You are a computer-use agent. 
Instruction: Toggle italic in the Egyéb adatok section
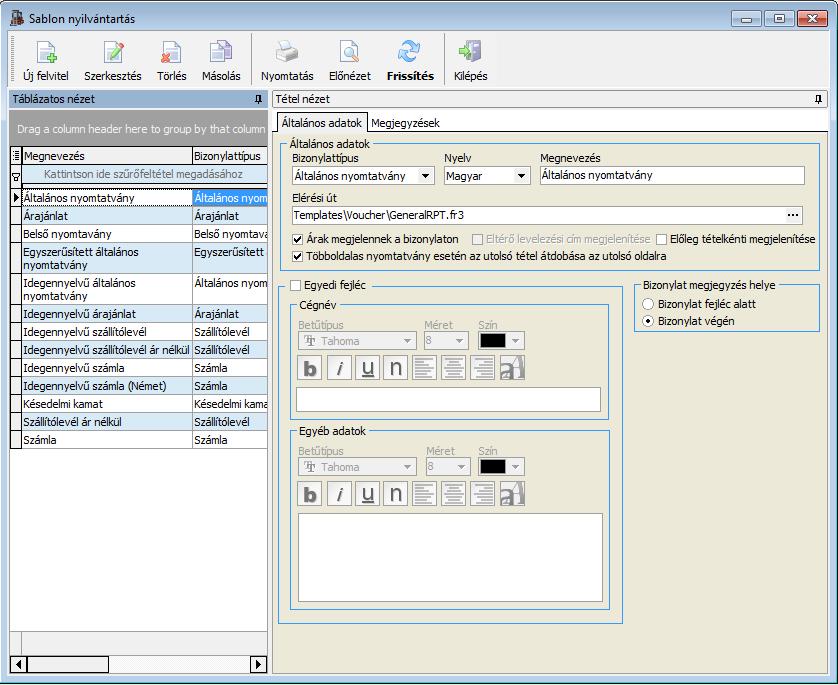click(339, 494)
